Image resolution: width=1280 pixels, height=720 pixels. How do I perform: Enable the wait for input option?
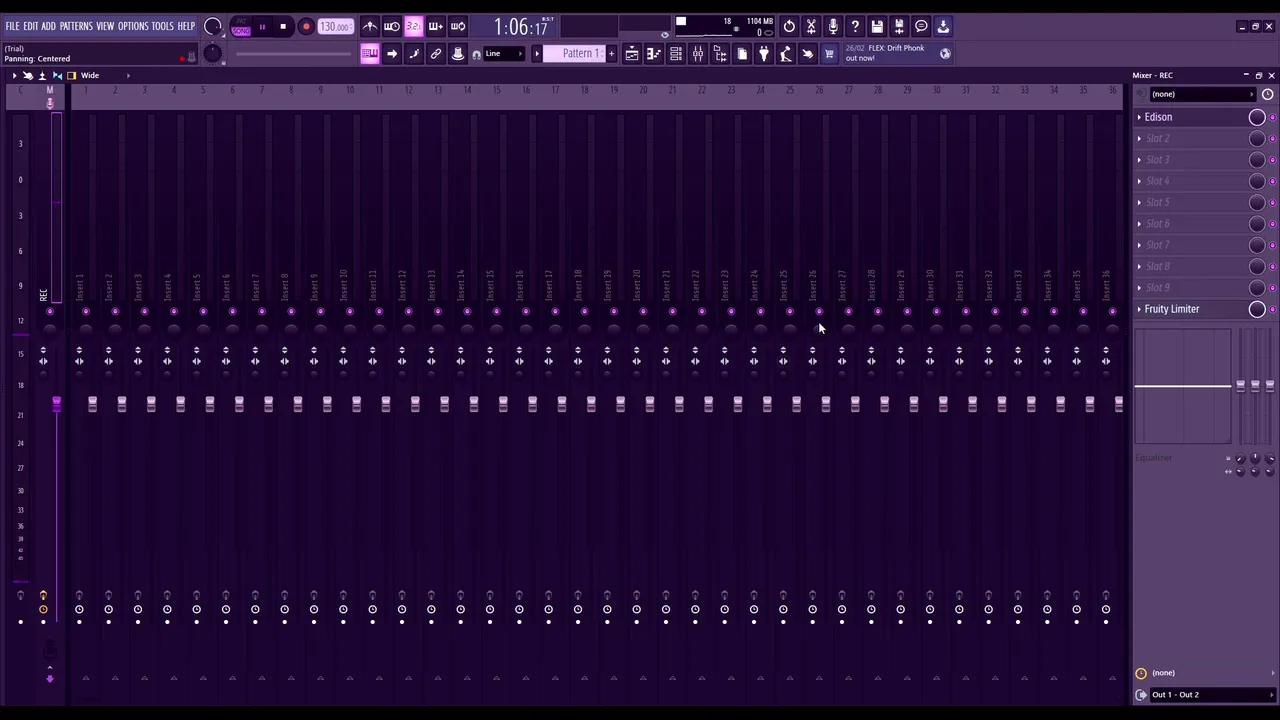(x=392, y=27)
